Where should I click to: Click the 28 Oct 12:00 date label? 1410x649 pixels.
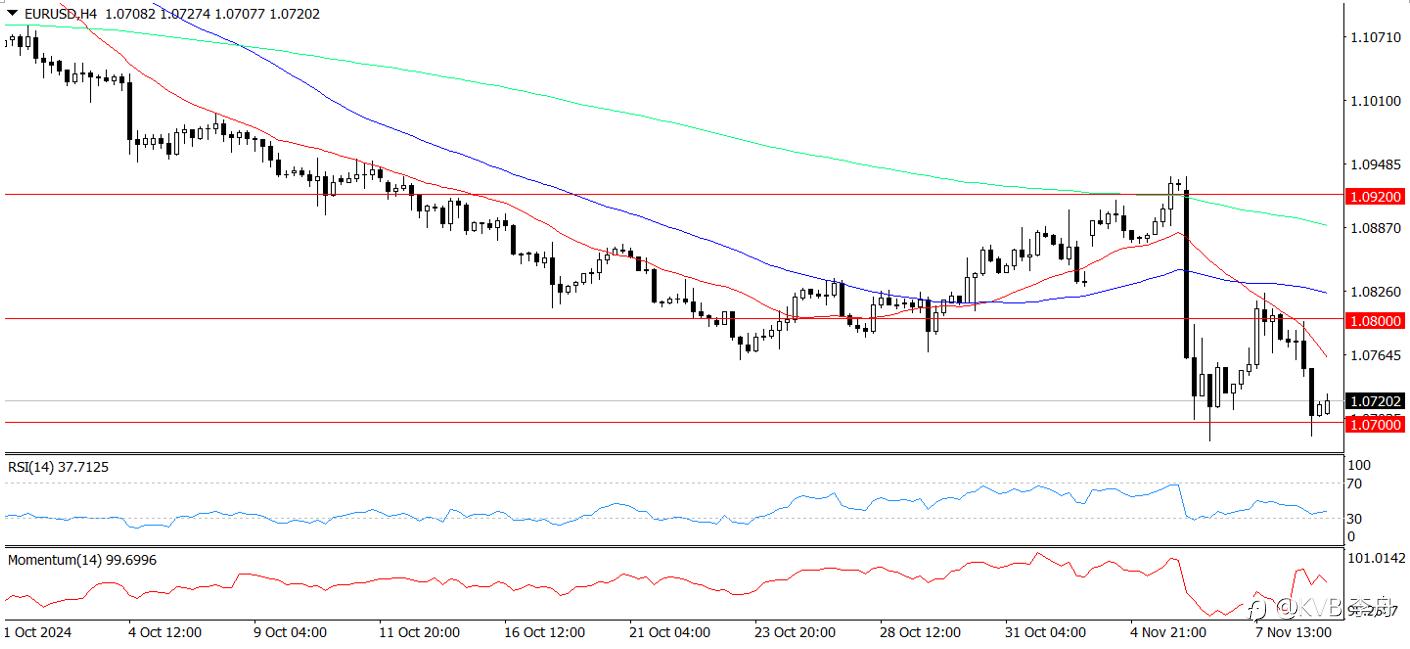pos(920,633)
